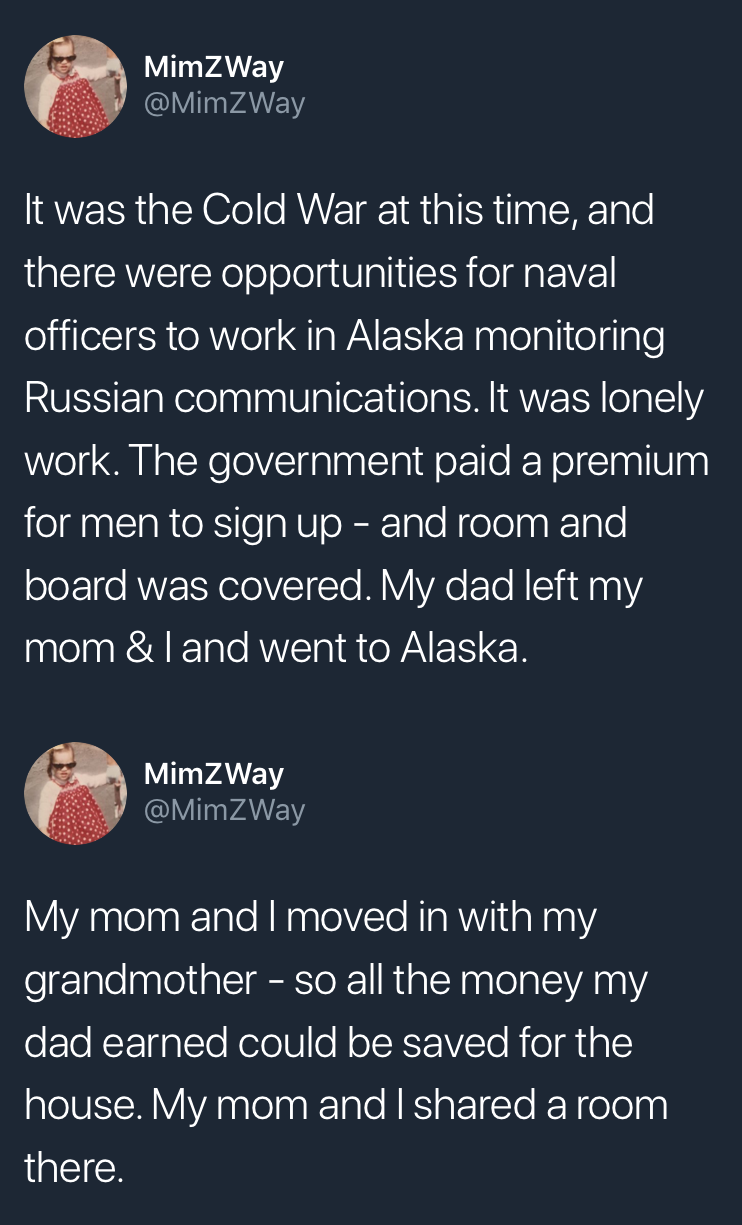
Task: Click the @MimZWay handle on second tweet
Action: pos(225,809)
